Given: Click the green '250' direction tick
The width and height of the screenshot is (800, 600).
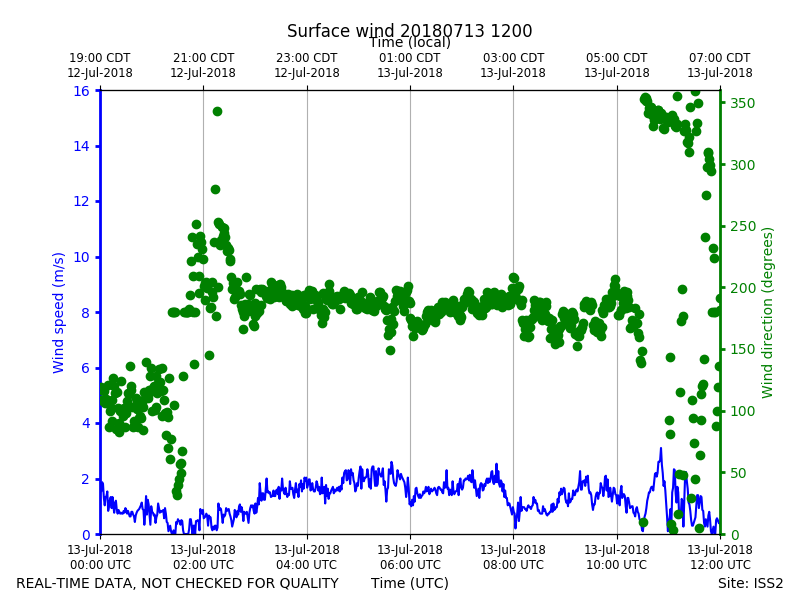Looking at the screenshot, I should pos(742,227).
